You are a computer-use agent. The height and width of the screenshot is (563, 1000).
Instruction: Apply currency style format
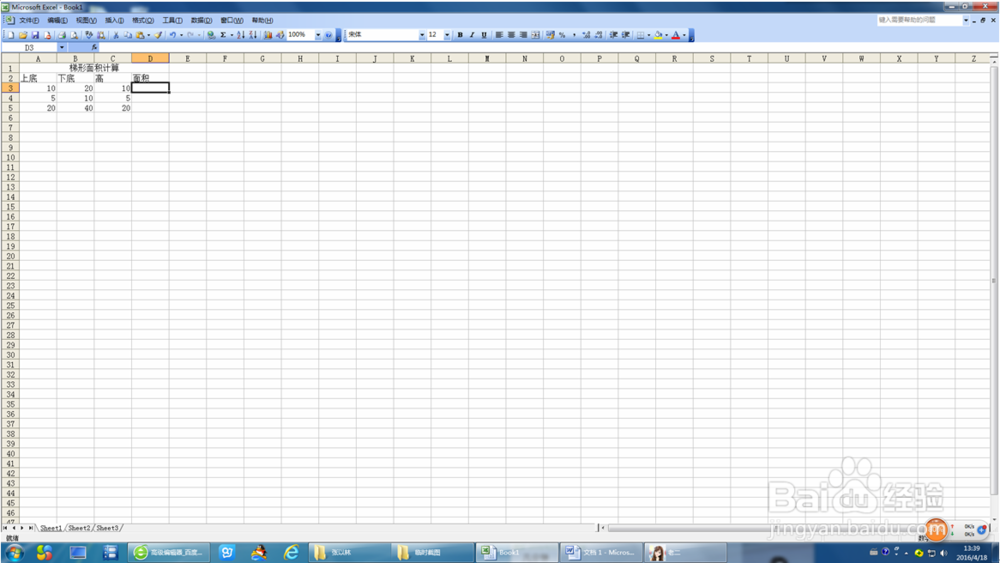coord(549,35)
